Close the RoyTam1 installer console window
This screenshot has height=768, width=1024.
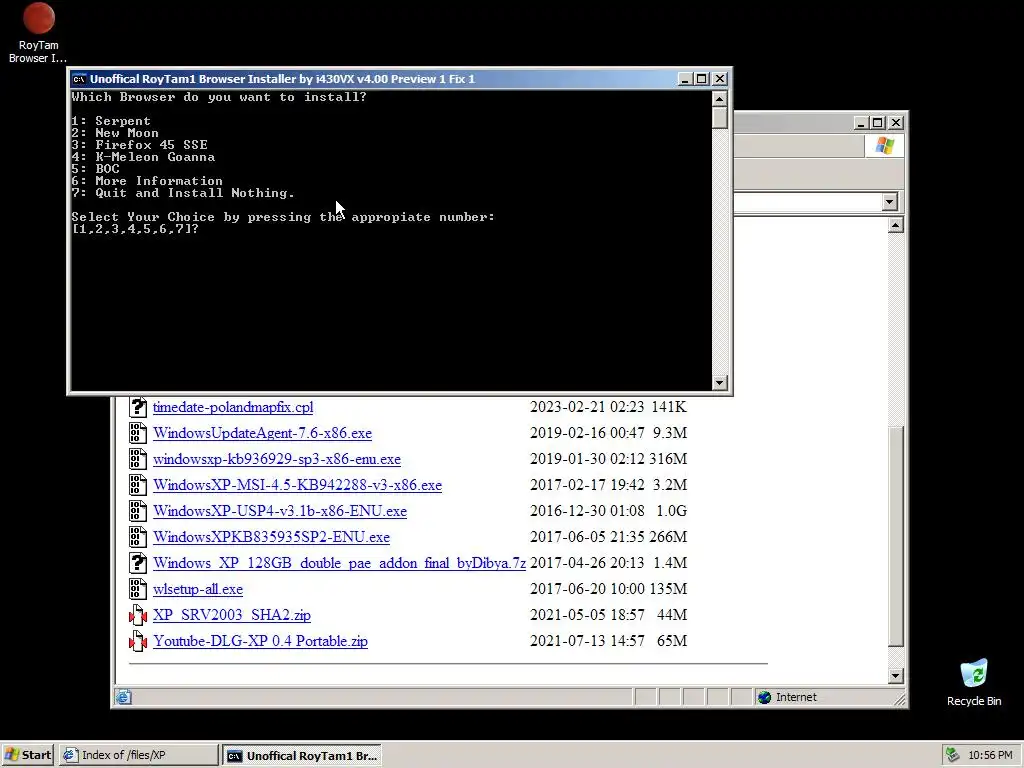coord(720,79)
